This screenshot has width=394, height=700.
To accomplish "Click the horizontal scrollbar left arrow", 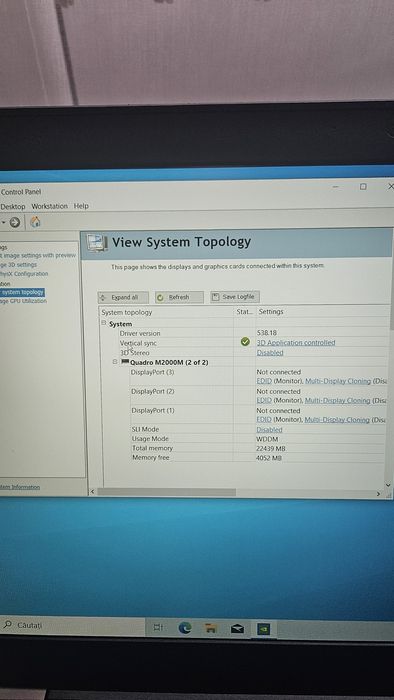I will coord(93,492).
